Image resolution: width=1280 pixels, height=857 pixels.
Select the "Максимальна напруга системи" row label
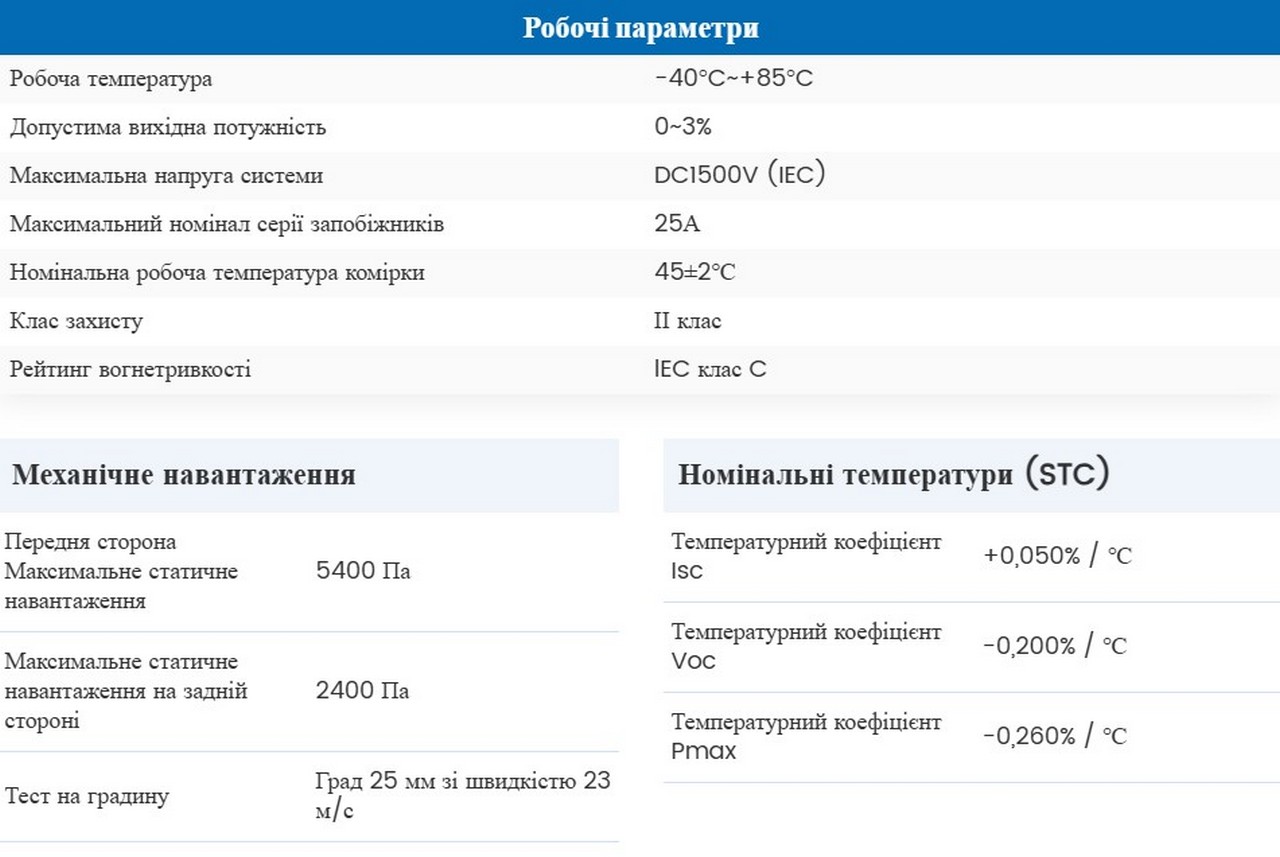[x=166, y=176]
